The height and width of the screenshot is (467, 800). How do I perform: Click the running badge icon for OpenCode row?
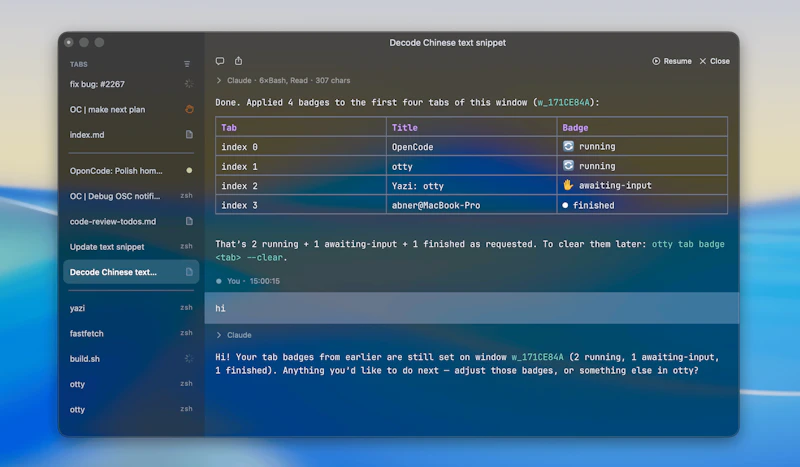(x=568, y=146)
